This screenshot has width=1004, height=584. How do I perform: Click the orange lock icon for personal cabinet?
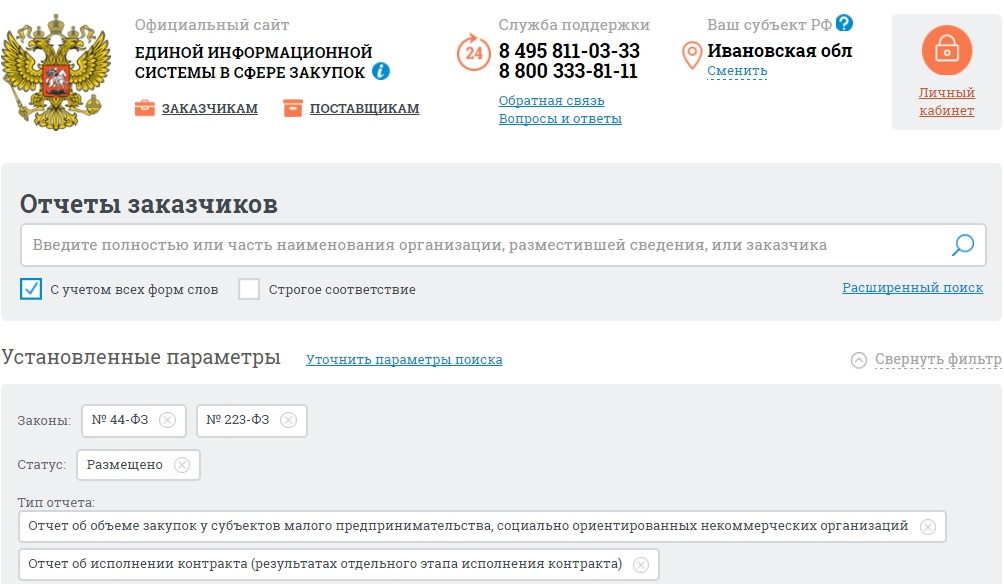pyautogui.click(x=946, y=51)
